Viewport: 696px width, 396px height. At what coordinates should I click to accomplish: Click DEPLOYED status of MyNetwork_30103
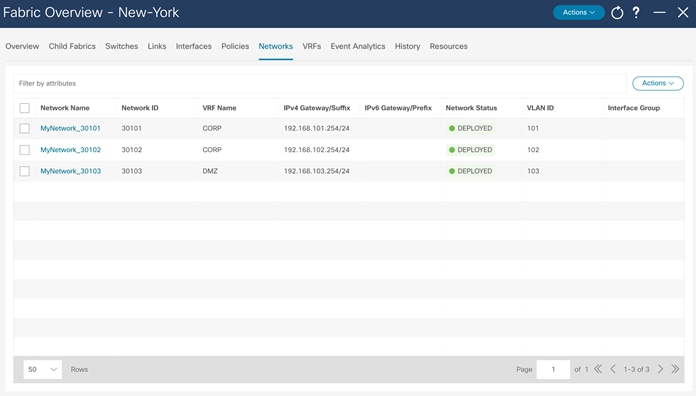pyautogui.click(x=471, y=171)
